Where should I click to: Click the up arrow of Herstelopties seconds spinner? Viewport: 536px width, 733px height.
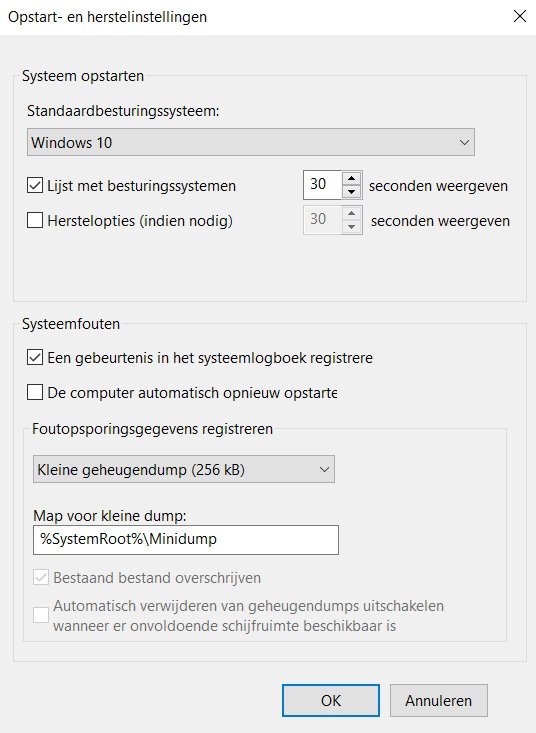[351, 213]
